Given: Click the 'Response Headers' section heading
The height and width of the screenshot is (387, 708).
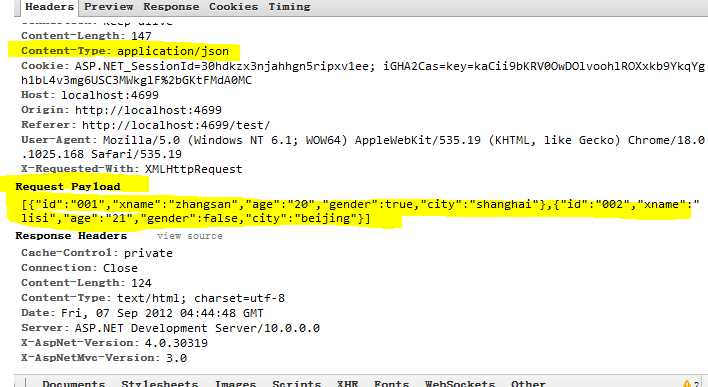Looking at the screenshot, I should 71,236.
